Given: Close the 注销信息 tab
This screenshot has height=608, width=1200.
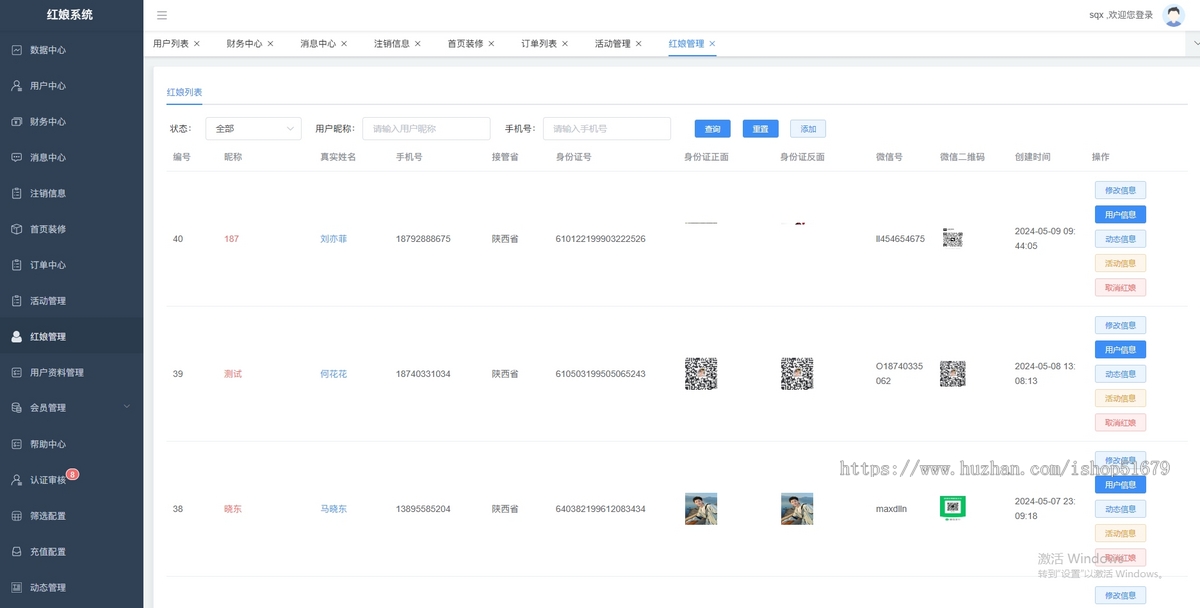Looking at the screenshot, I should coord(418,44).
